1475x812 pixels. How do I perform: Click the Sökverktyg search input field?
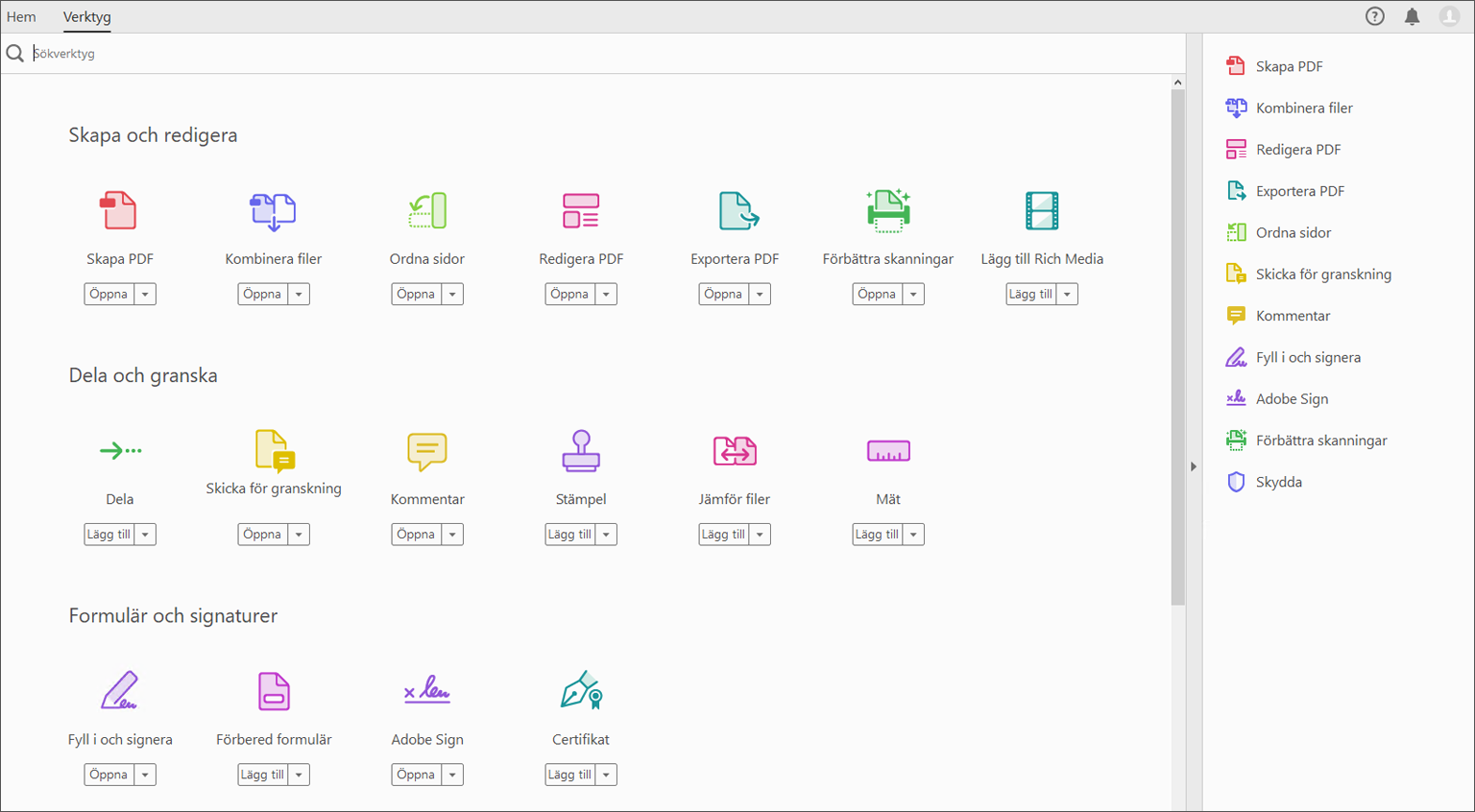(605, 54)
